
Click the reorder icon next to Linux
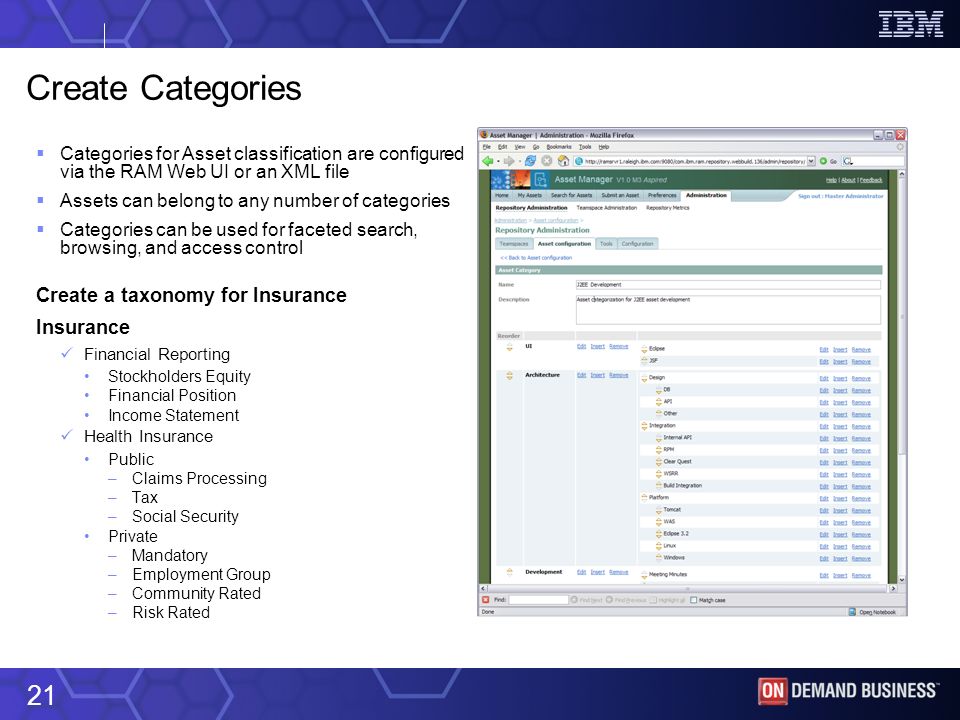tap(659, 546)
